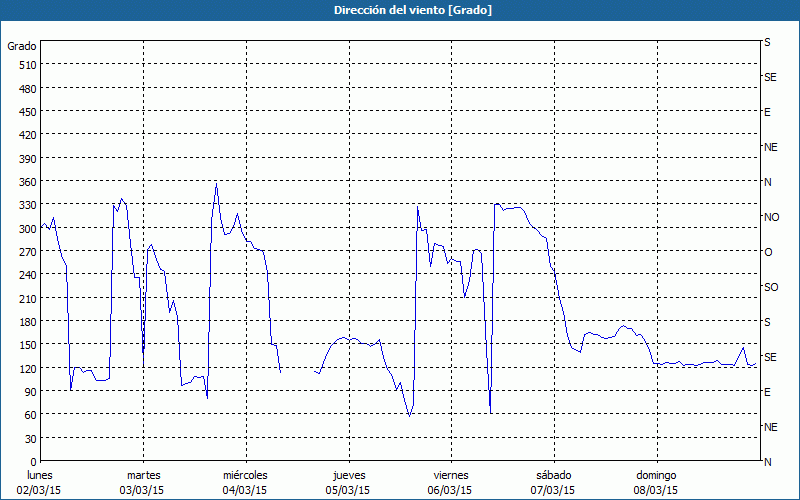Click the 'SO' compass label on right axis
800x500 pixels.
[x=771, y=287]
